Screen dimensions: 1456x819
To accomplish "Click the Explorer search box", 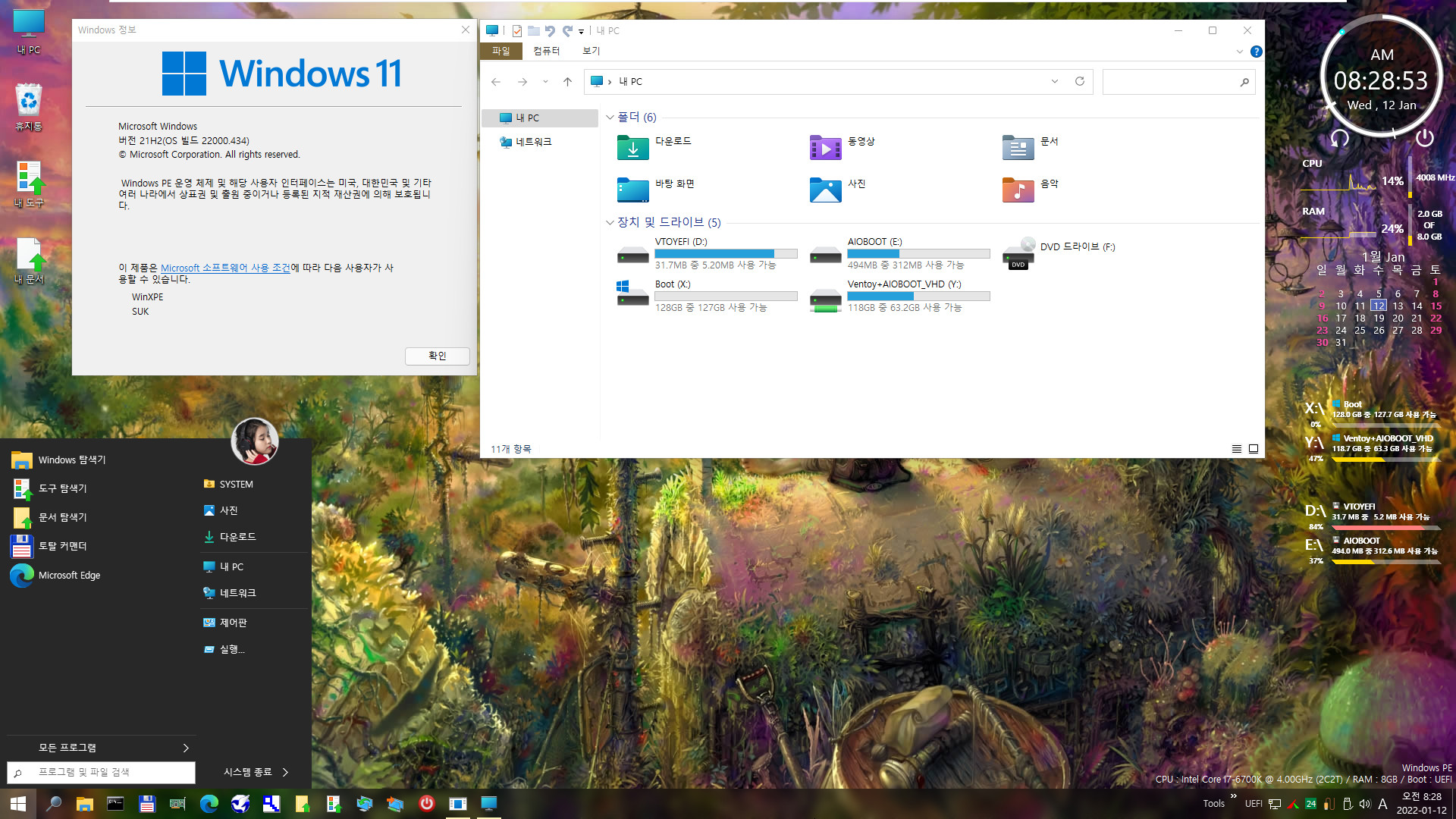I will pyautogui.click(x=1178, y=81).
